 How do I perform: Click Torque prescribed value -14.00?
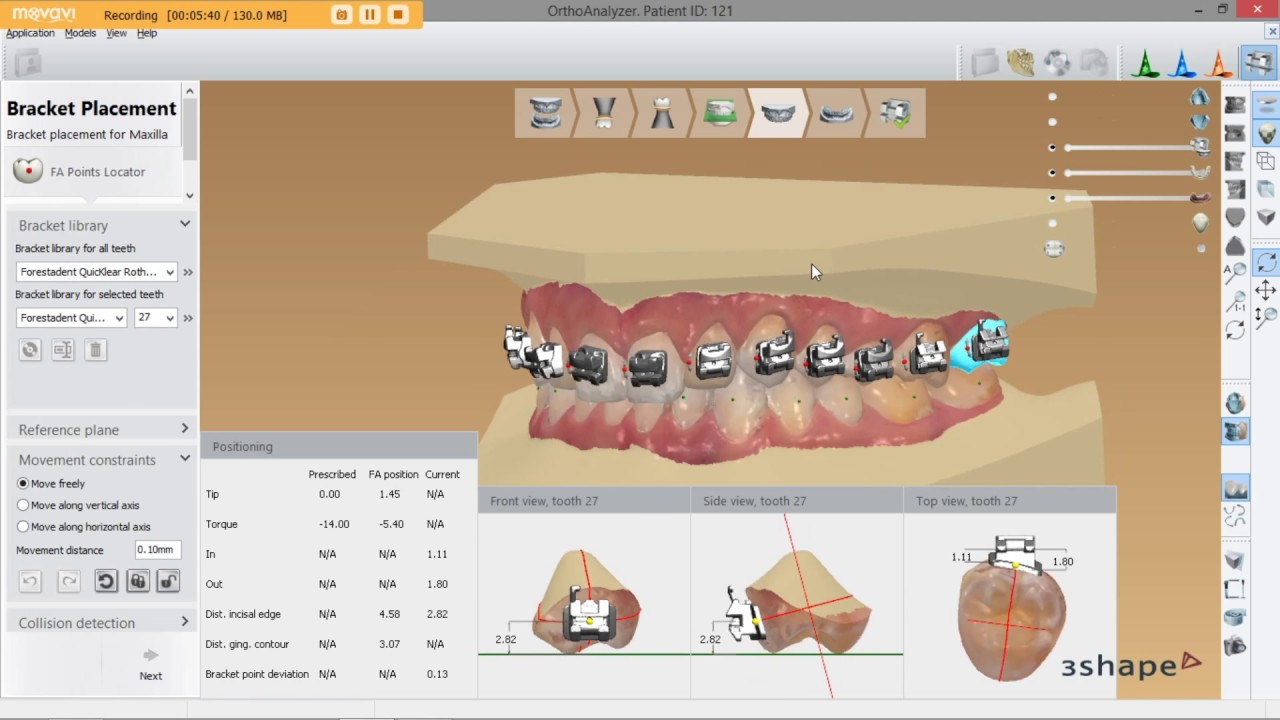334,524
